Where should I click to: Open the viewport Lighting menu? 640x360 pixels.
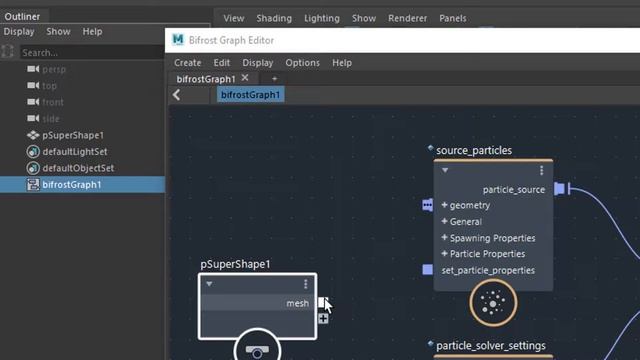pyautogui.click(x=322, y=18)
